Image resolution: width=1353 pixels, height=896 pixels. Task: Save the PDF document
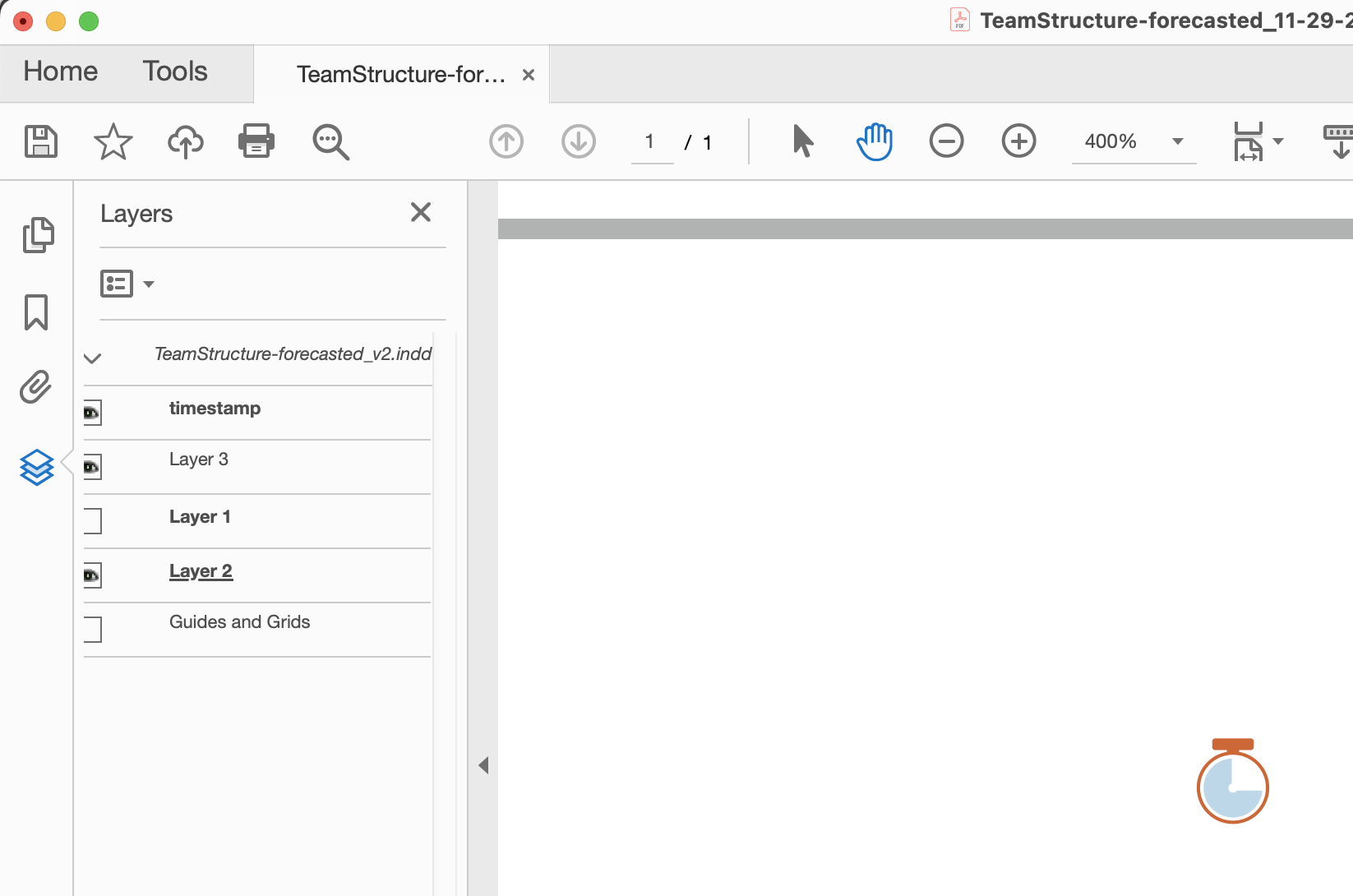40,141
